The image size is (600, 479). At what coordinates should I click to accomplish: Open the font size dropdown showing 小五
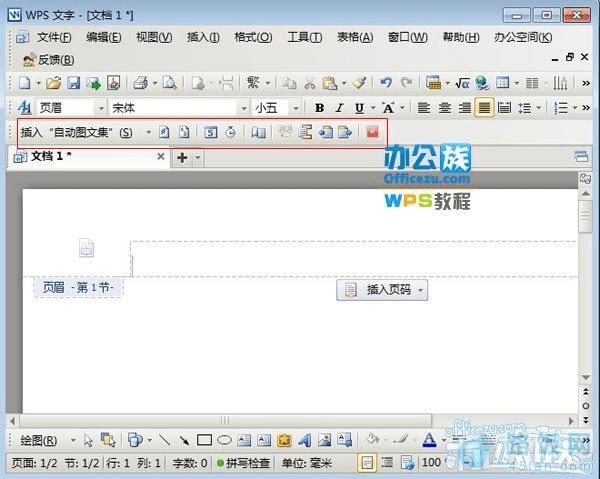296,109
